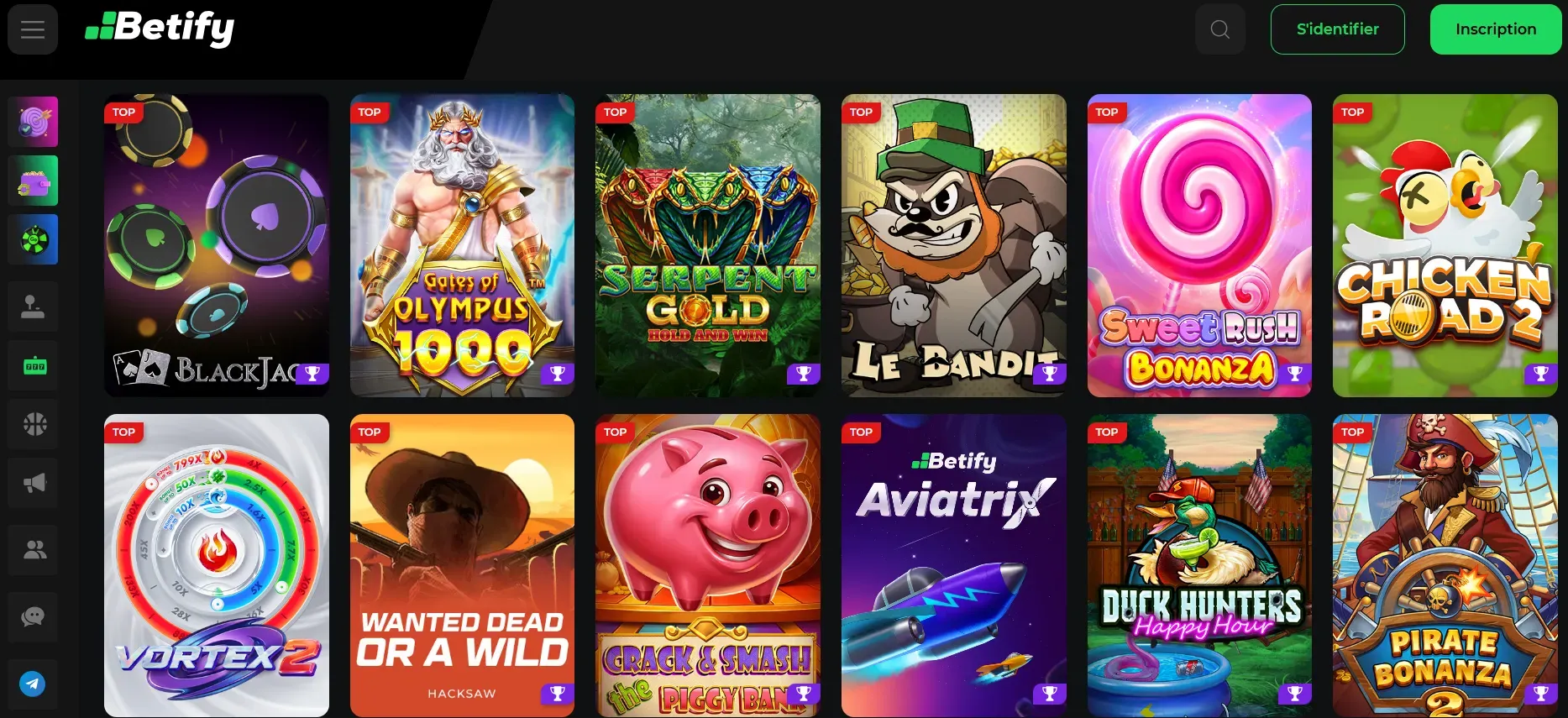Click the green Inscription button
Screen dimensions: 1568x718
1496,29
